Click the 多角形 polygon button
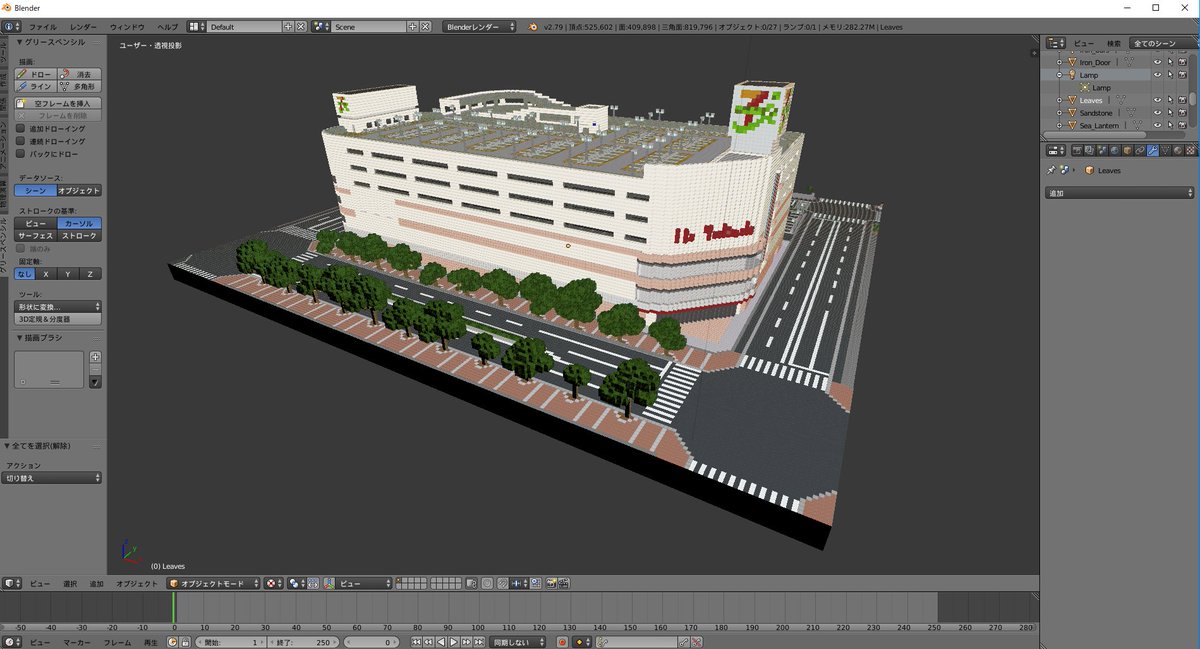 [x=79, y=86]
